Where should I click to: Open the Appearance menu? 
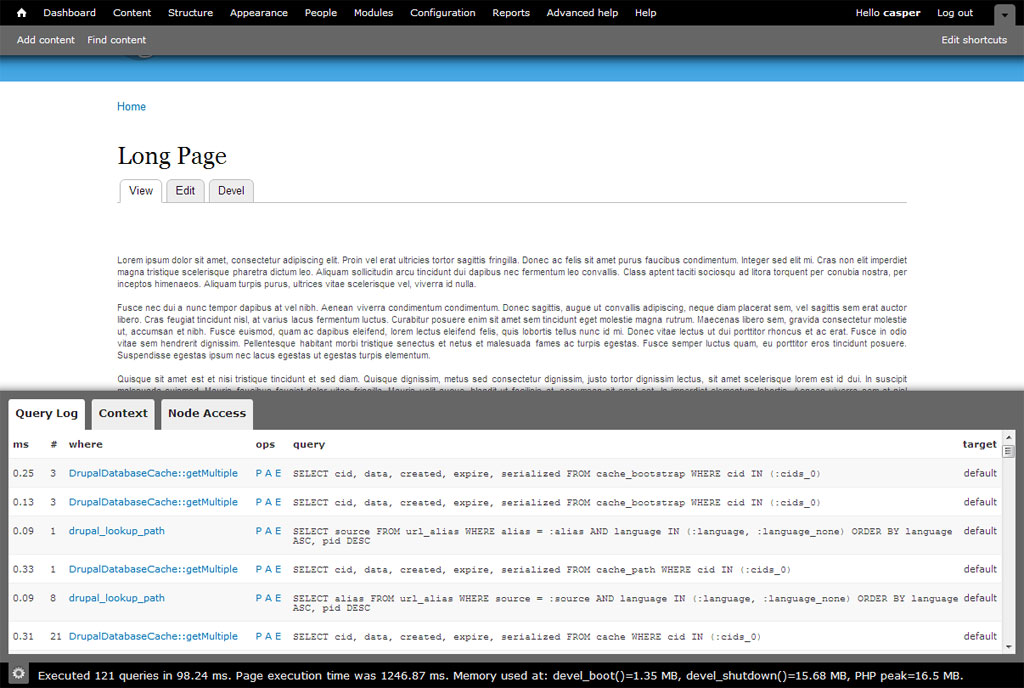tap(259, 12)
